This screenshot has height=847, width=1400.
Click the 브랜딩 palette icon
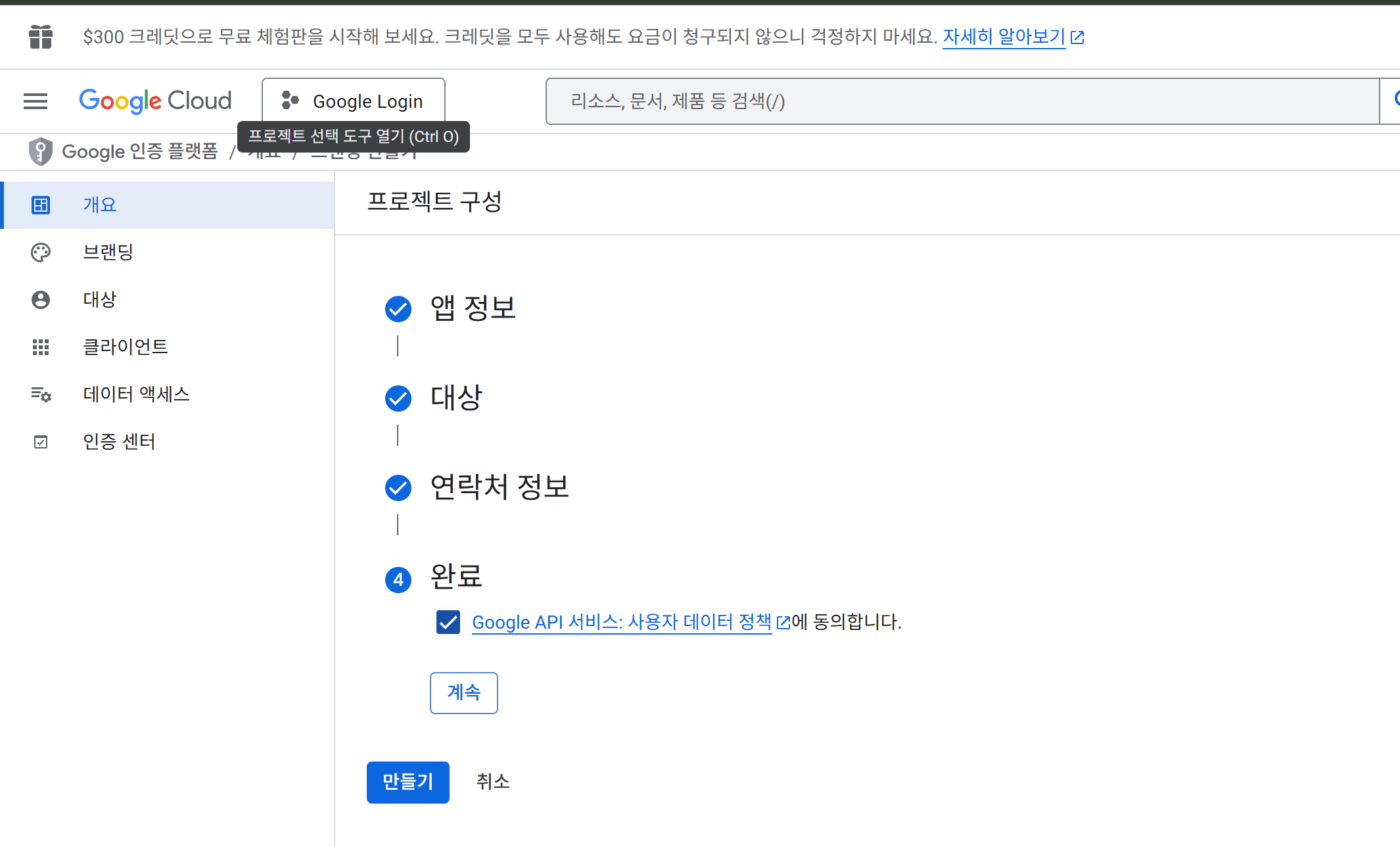(x=41, y=252)
